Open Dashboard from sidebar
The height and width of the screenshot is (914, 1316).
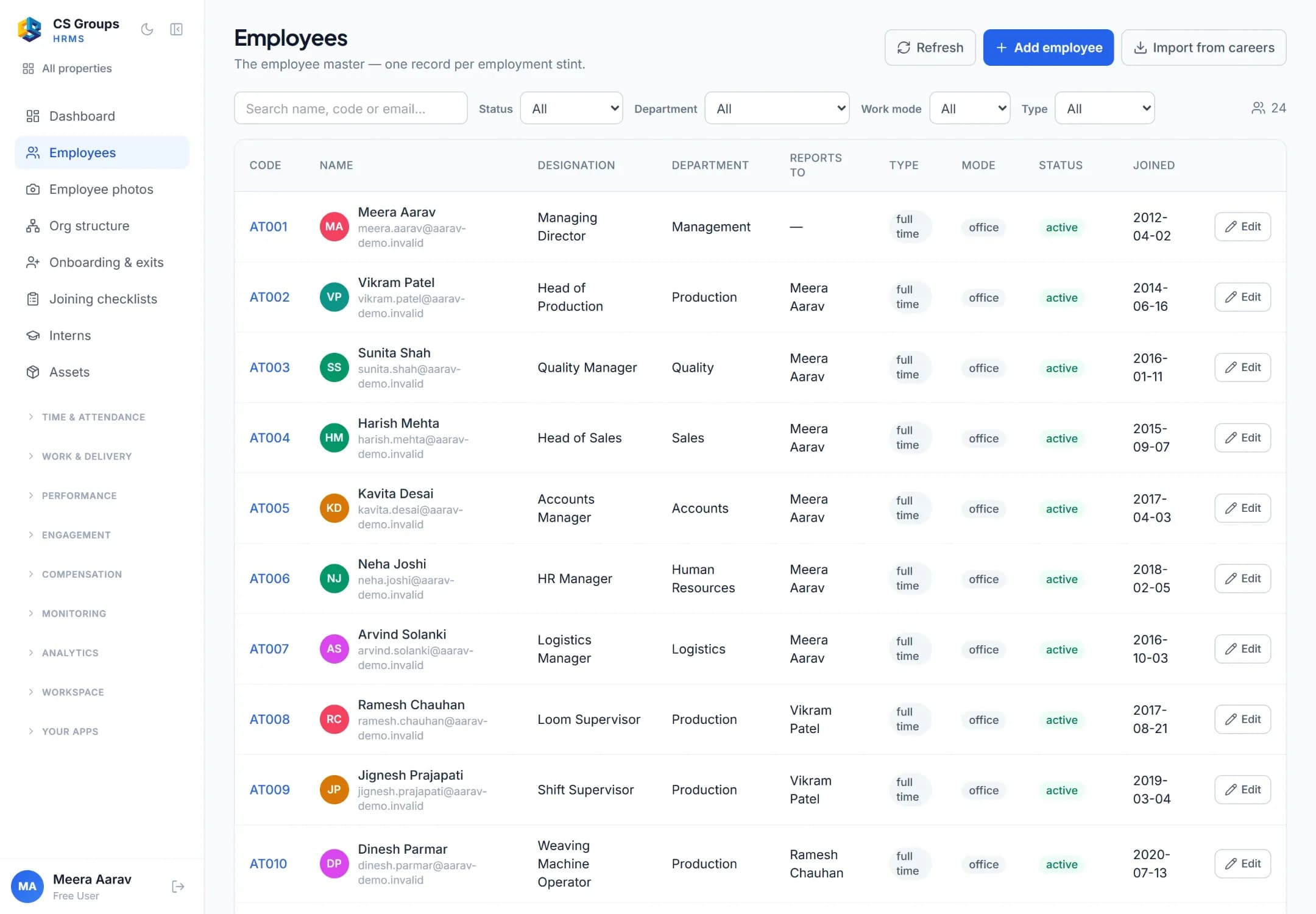tap(102, 116)
